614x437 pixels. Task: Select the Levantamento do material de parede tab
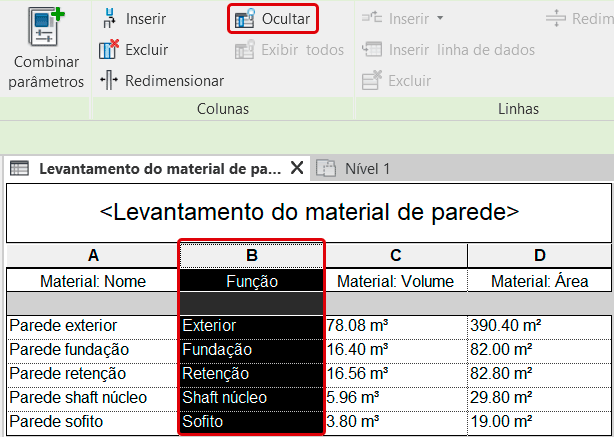coord(150,168)
